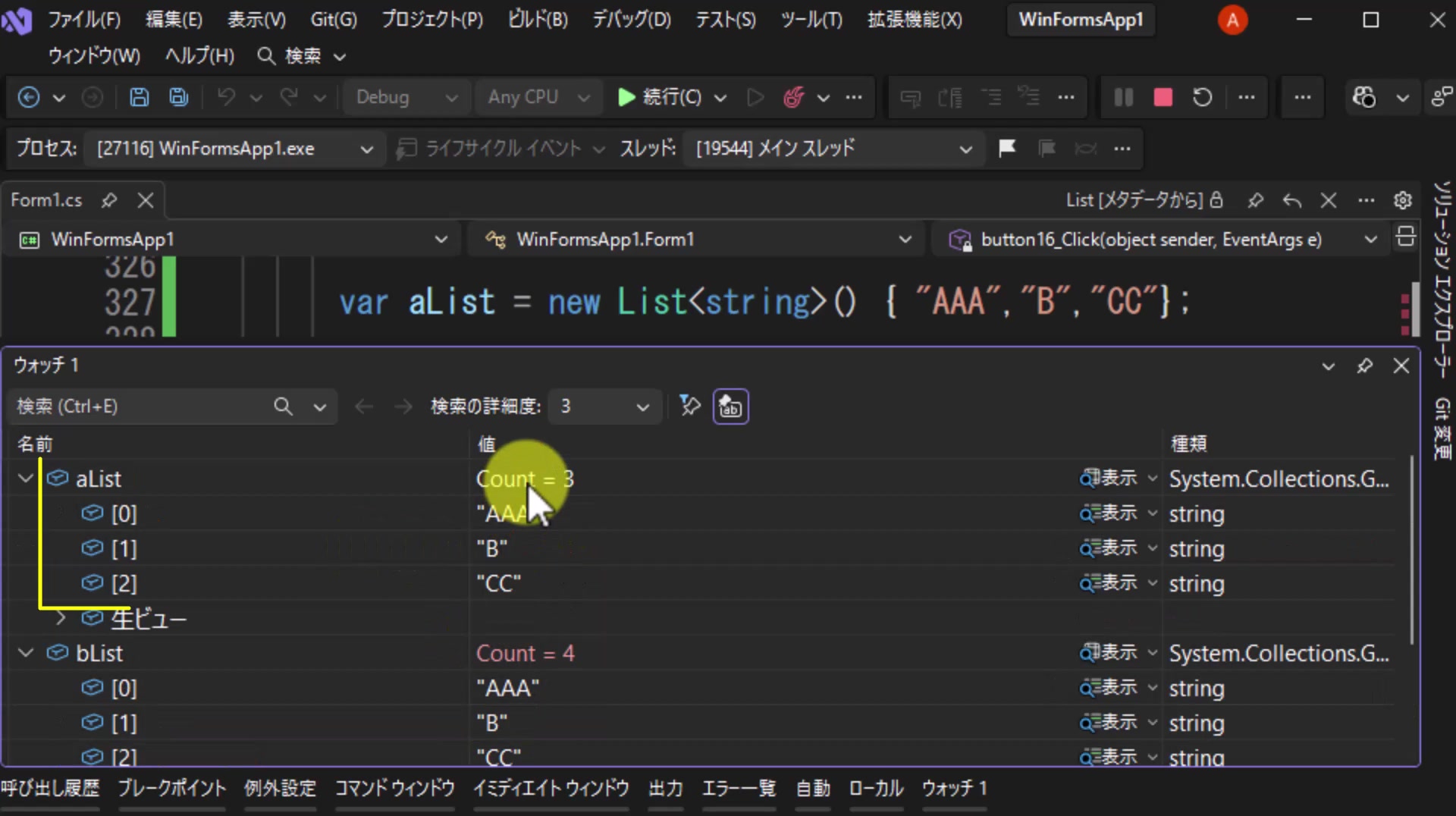This screenshot has height=816, width=1456.
Task: Click the Undo icon in the toolbar
Action: (226, 97)
